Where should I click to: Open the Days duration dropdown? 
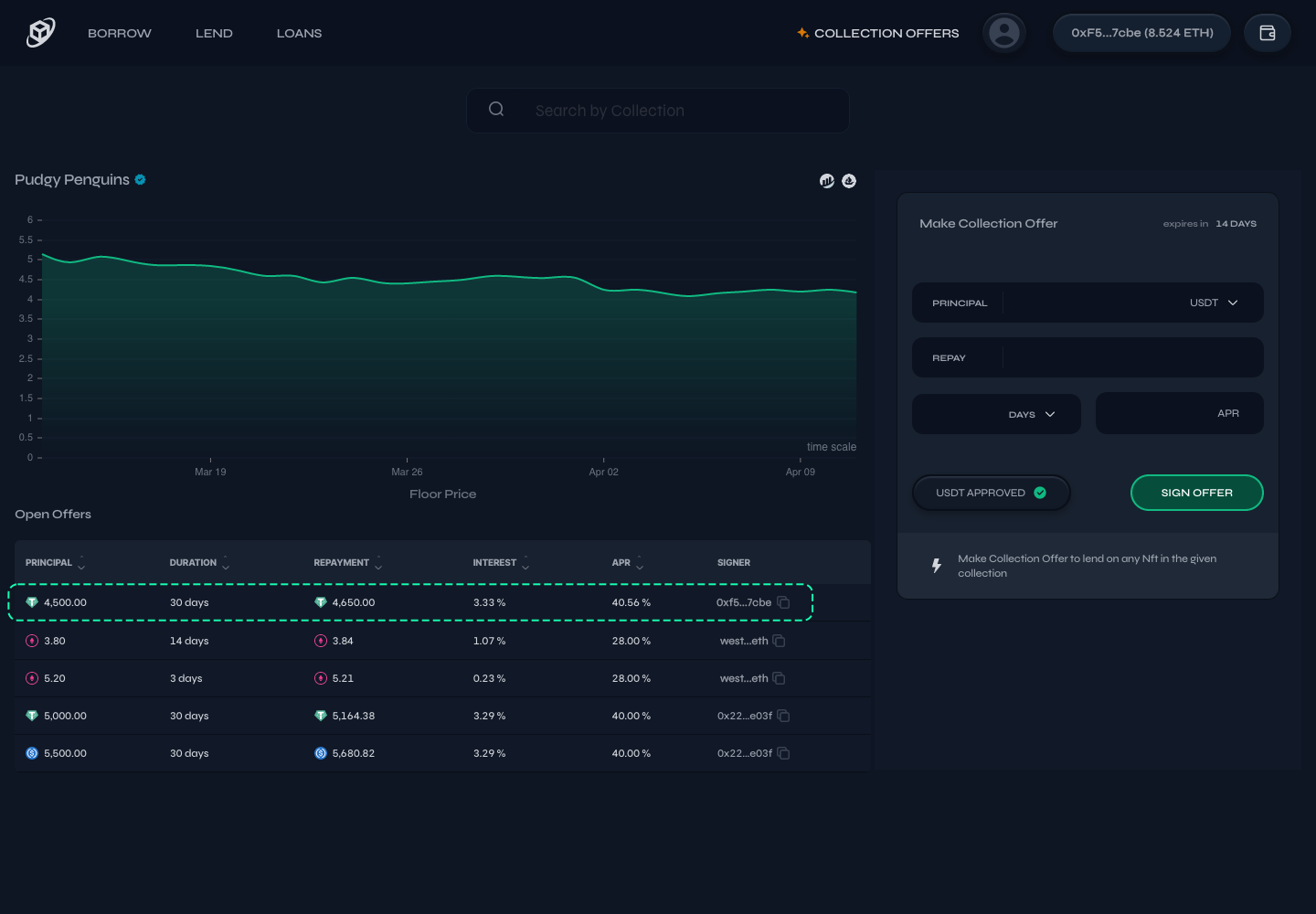(x=1032, y=414)
